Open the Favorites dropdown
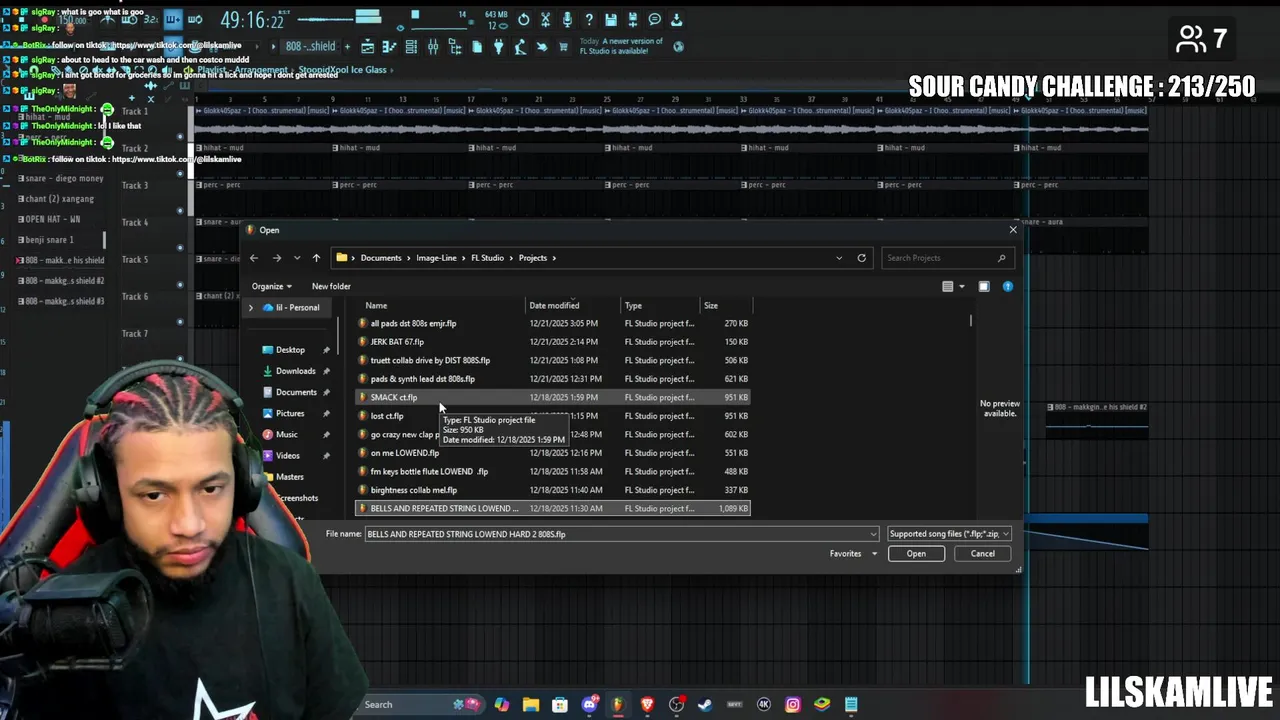The width and height of the screenshot is (1280, 720). [x=853, y=553]
